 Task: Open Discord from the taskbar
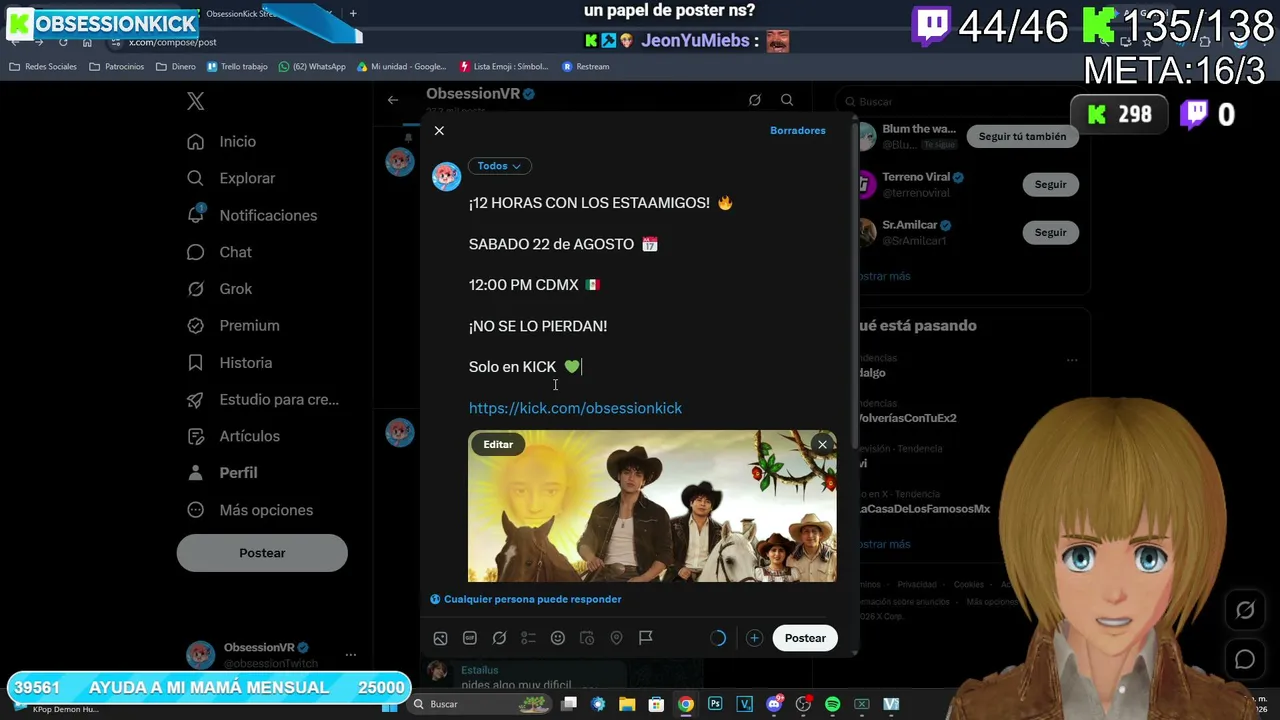[x=773, y=704]
